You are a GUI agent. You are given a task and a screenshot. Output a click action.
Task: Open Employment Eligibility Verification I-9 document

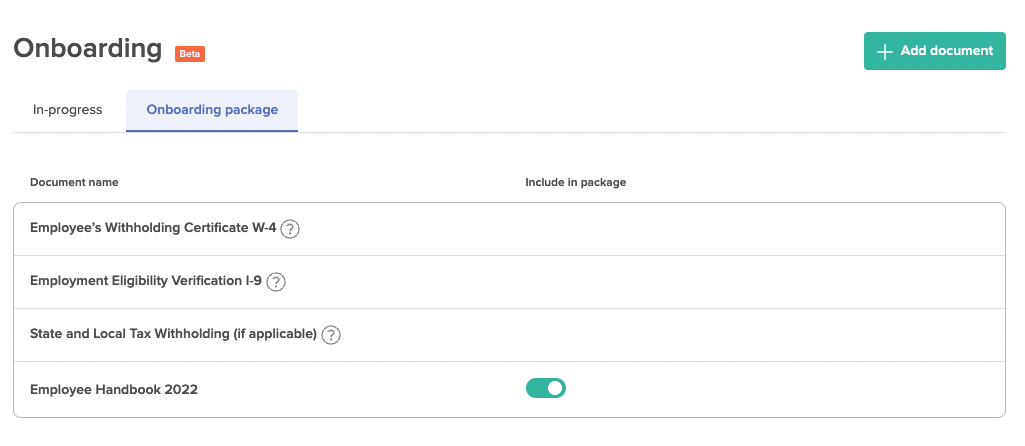(146, 281)
